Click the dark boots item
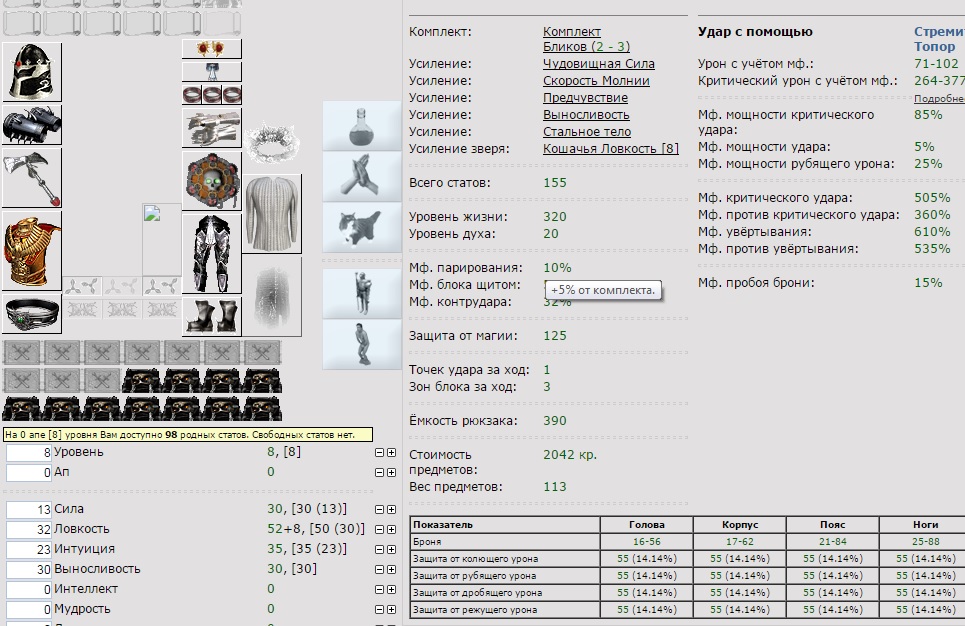Viewport: 965px width, 626px height. pyautogui.click(x=212, y=316)
